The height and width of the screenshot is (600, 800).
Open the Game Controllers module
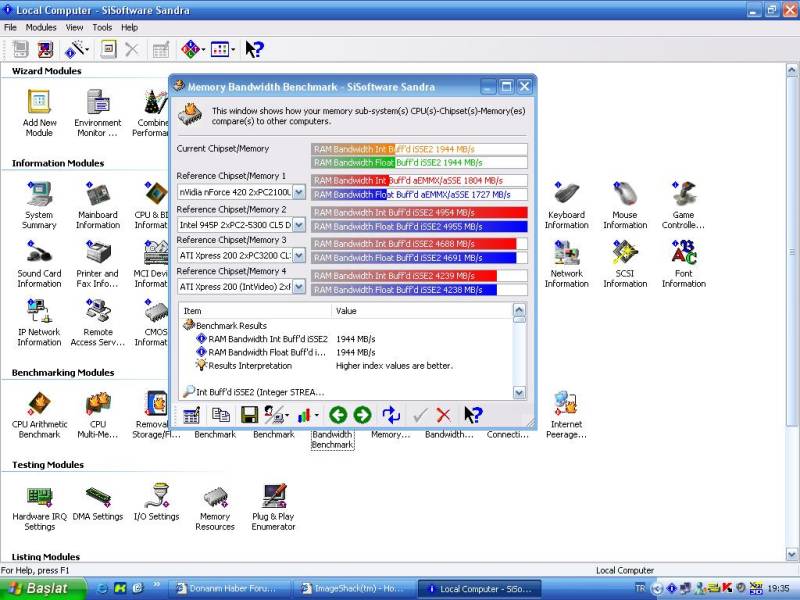[x=683, y=205]
